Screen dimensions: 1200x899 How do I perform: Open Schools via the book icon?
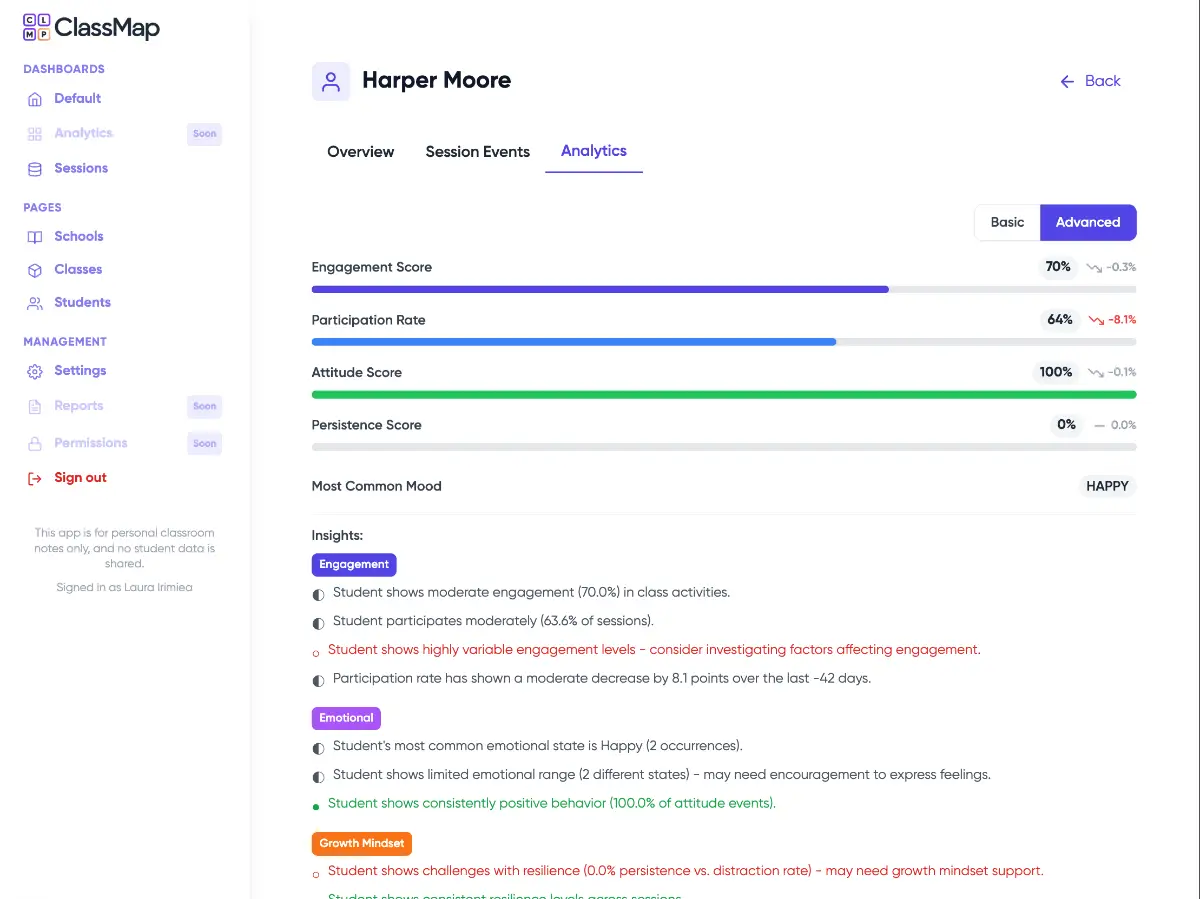35,237
